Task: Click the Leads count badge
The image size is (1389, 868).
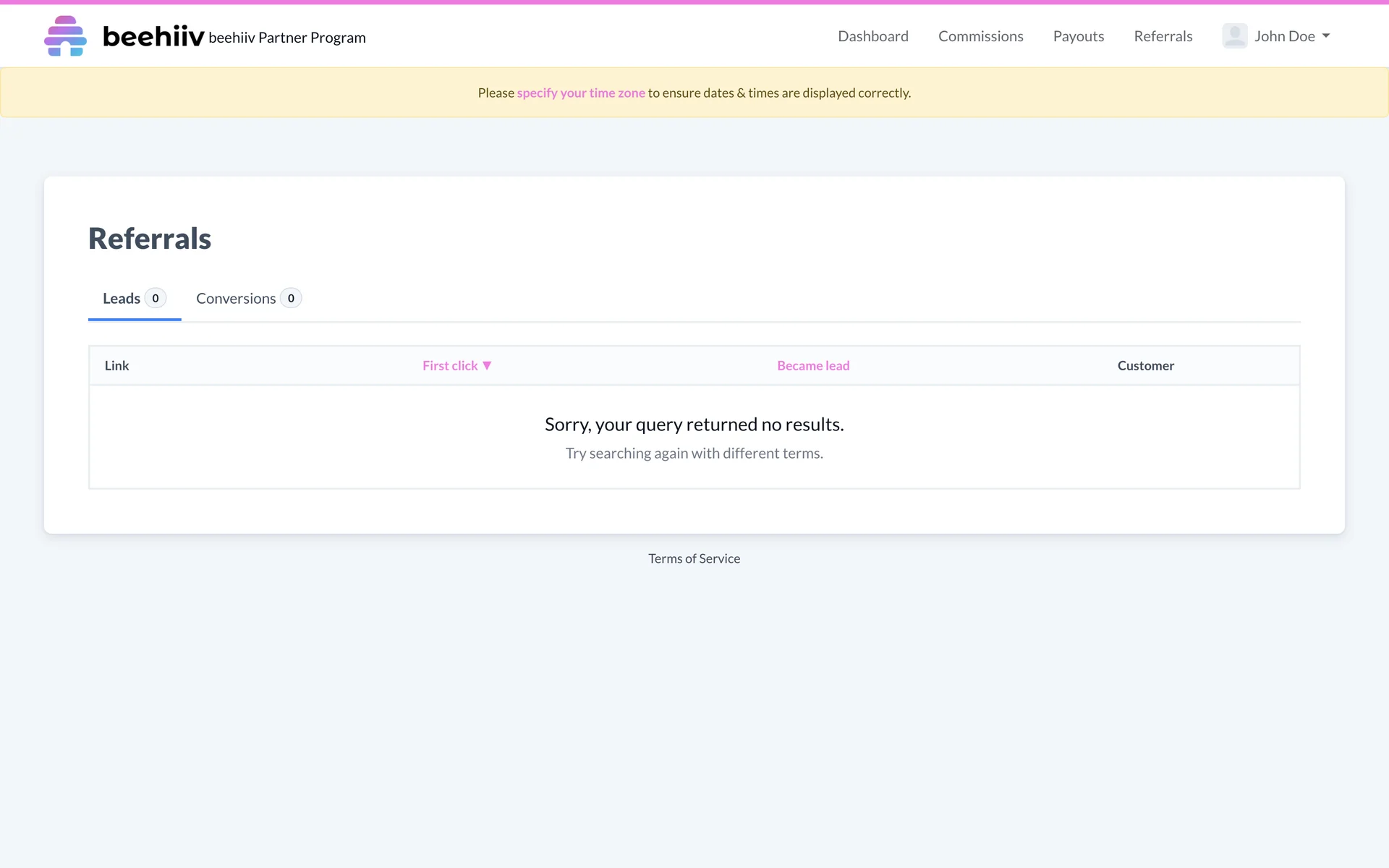Action: click(156, 299)
